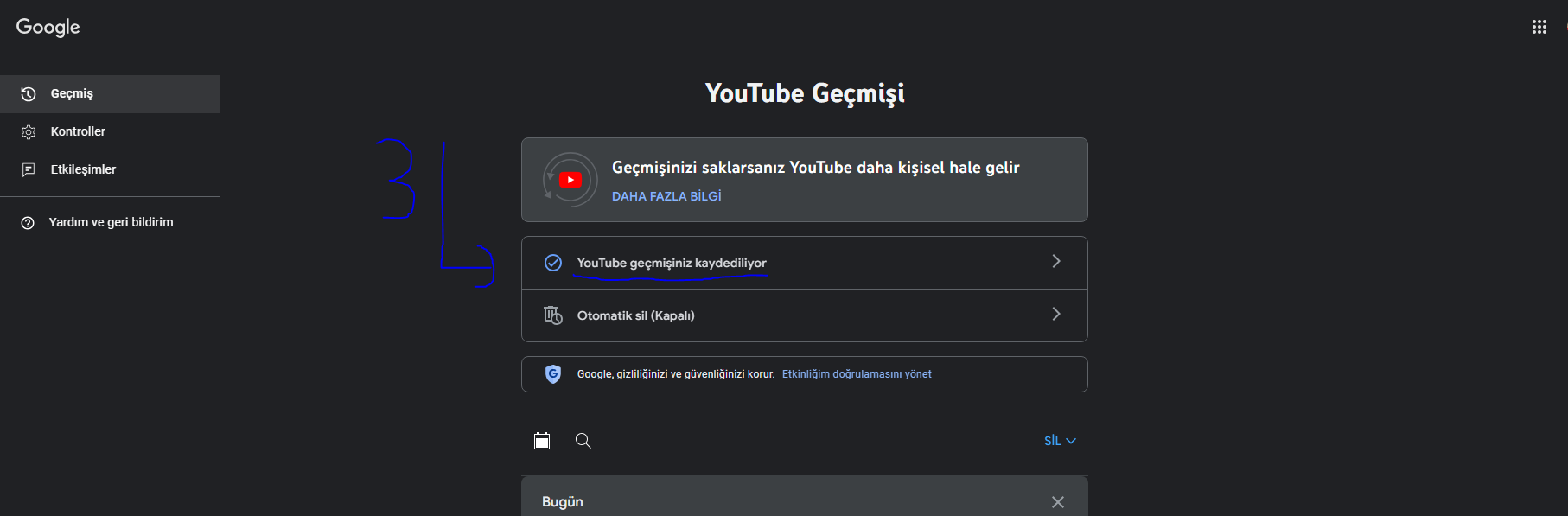Click the Google shield icon
This screenshot has width=1568, height=516.
pyautogui.click(x=553, y=374)
